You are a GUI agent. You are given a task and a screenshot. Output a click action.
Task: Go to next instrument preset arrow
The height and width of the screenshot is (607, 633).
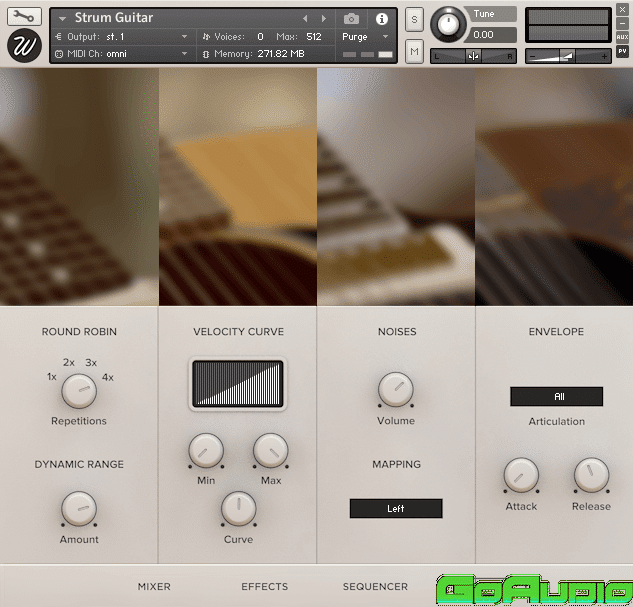click(x=323, y=19)
